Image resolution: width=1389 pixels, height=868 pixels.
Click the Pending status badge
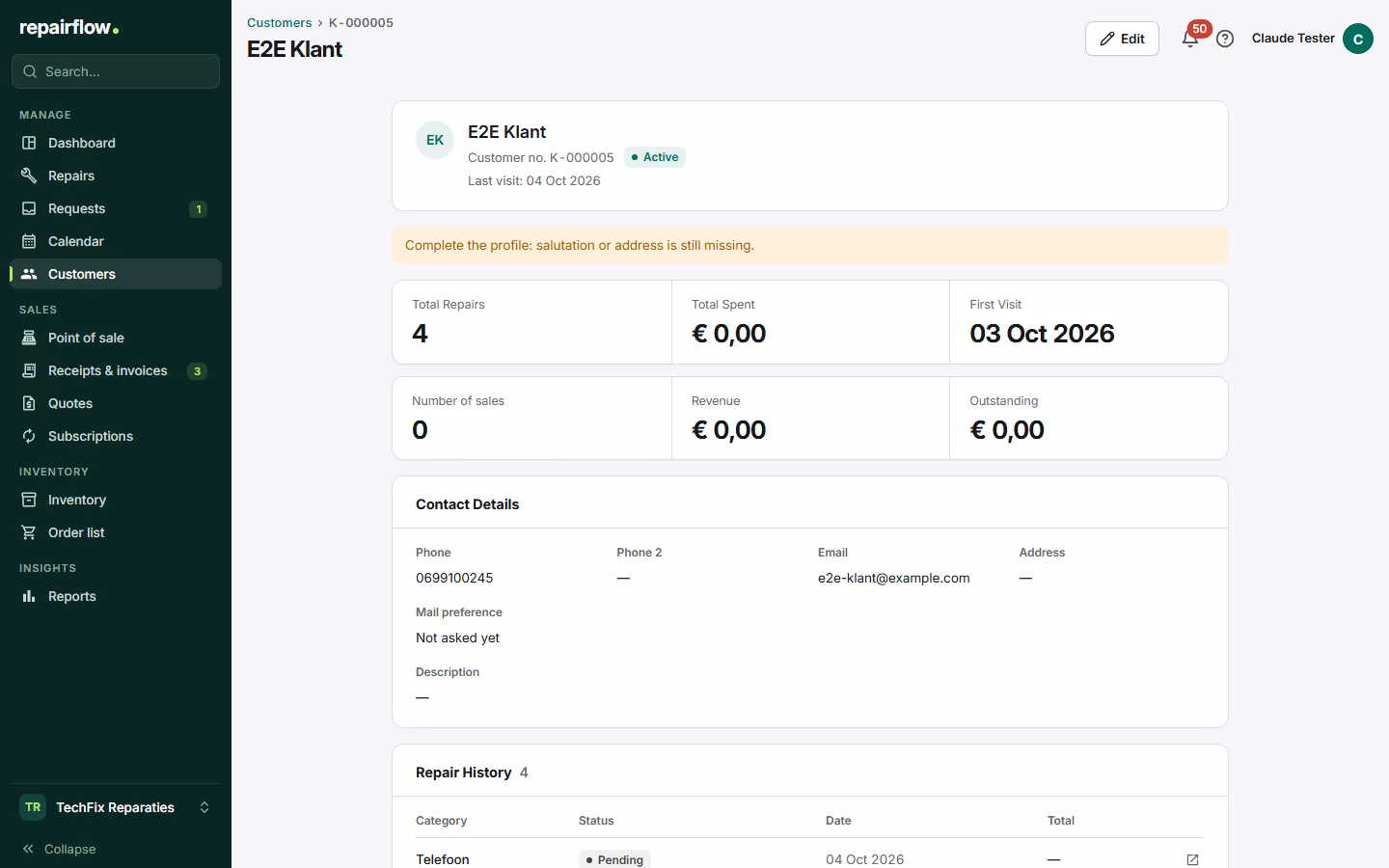(x=614, y=859)
